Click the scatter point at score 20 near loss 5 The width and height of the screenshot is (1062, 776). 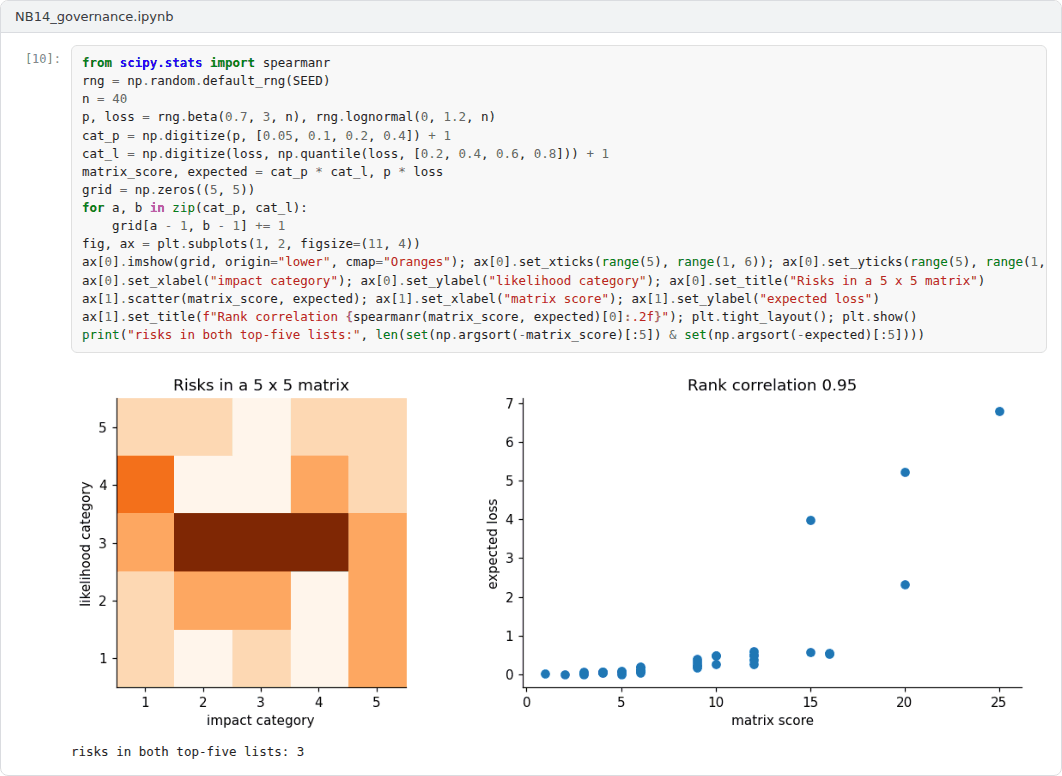point(905,473)
